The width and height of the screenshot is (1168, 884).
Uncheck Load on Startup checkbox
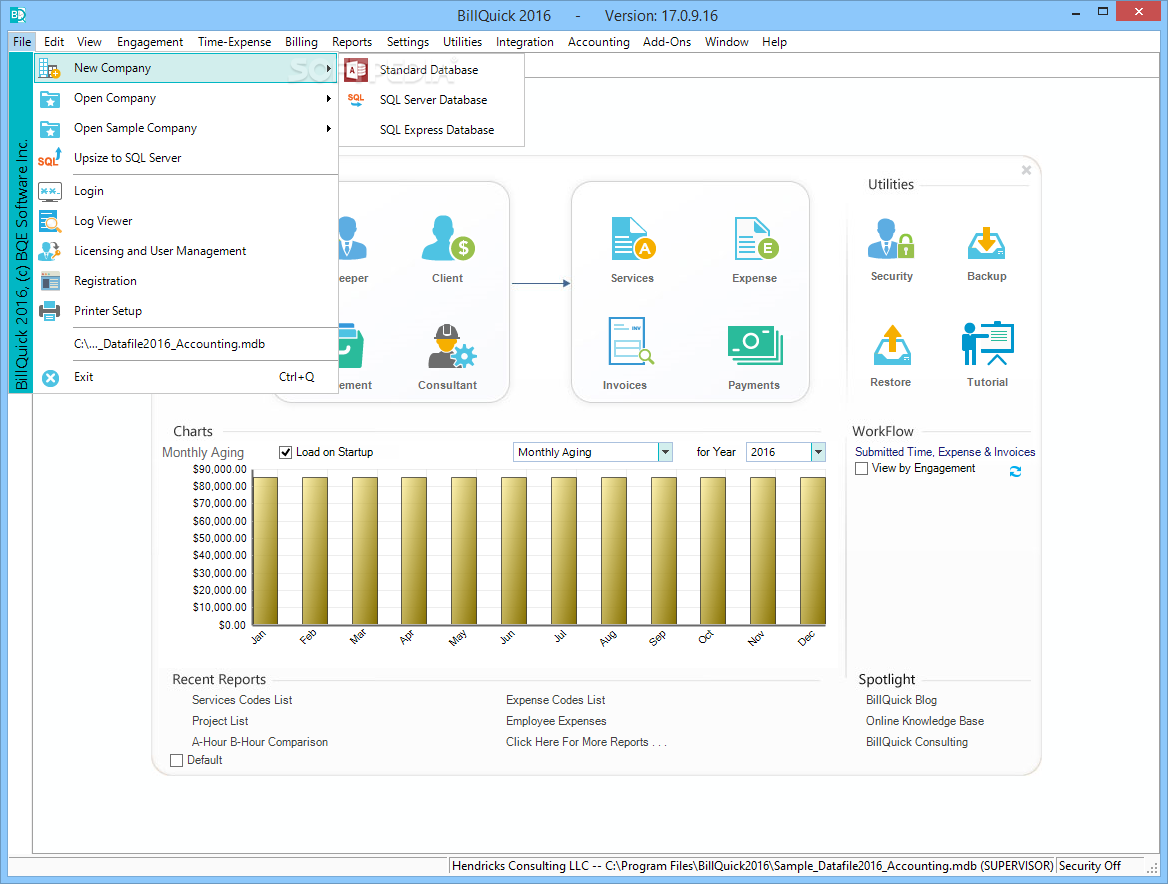click(x=285, y=452)
